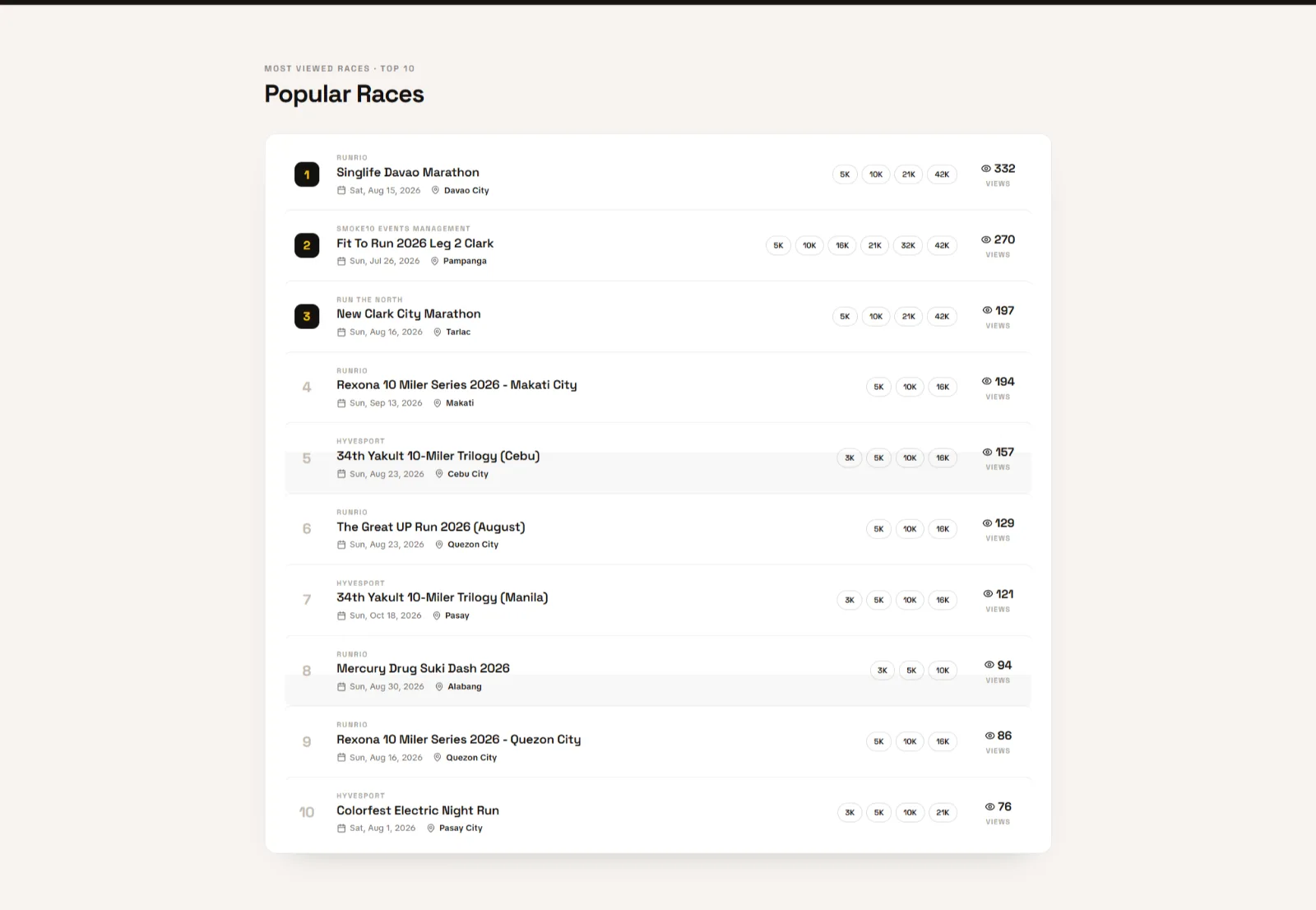The height and width of the screenshot is (910, 1316).
Task: Click eye views icon next to 332
Action: [986, 169]
